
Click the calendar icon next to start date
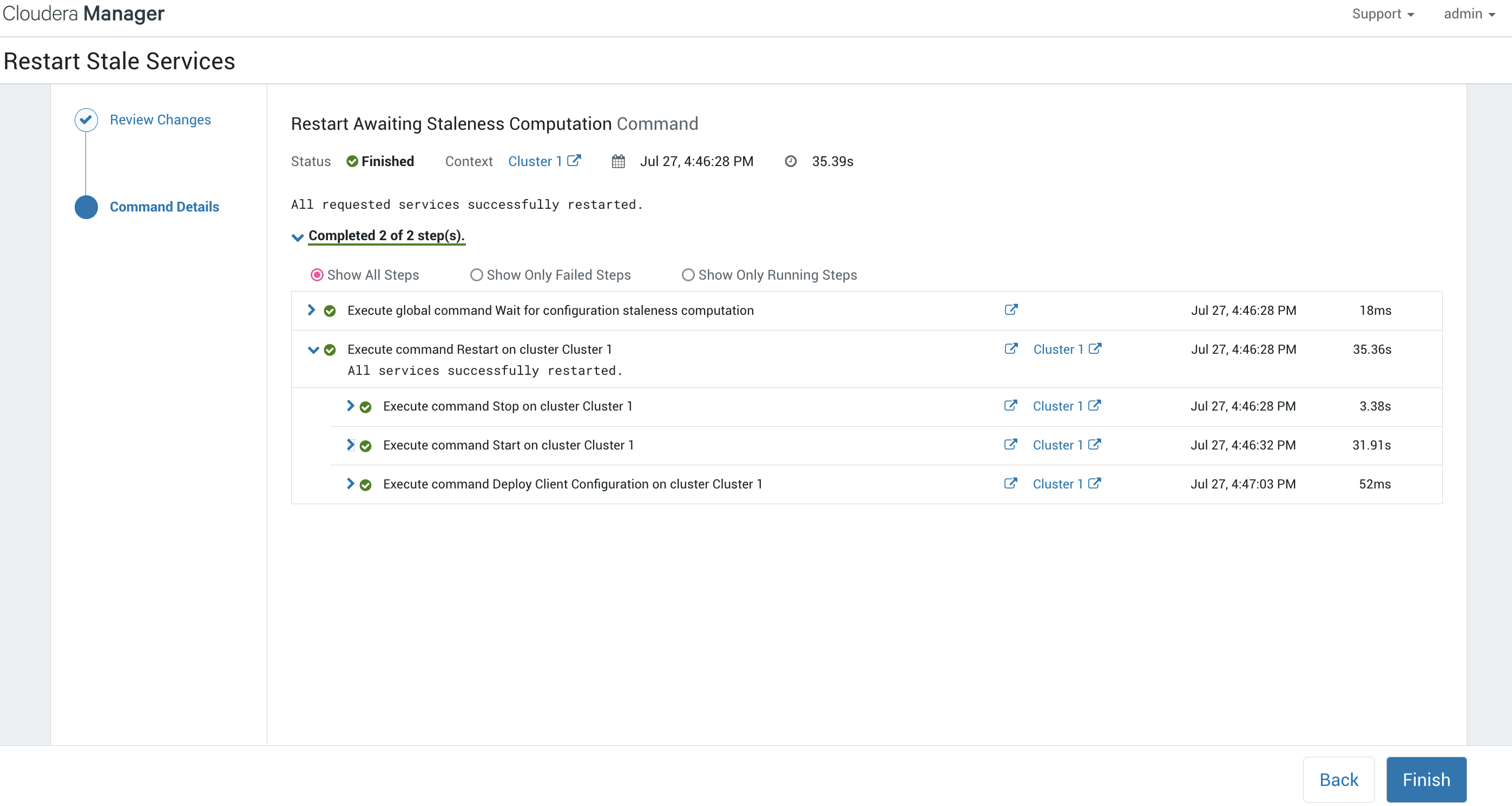[x=618, y=161]
